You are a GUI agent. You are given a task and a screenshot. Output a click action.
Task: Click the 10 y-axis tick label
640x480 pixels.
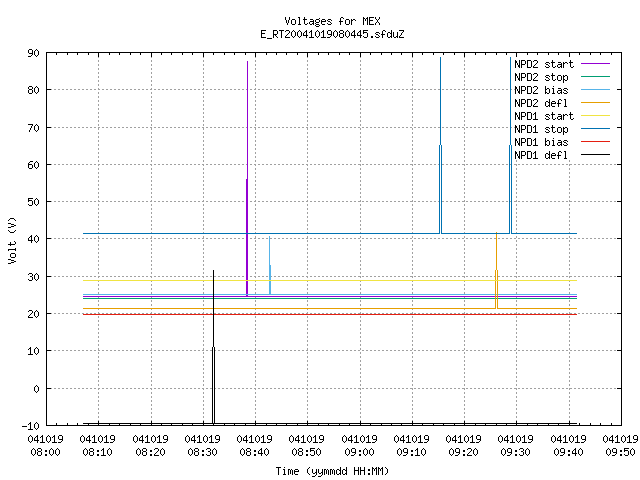33,351
